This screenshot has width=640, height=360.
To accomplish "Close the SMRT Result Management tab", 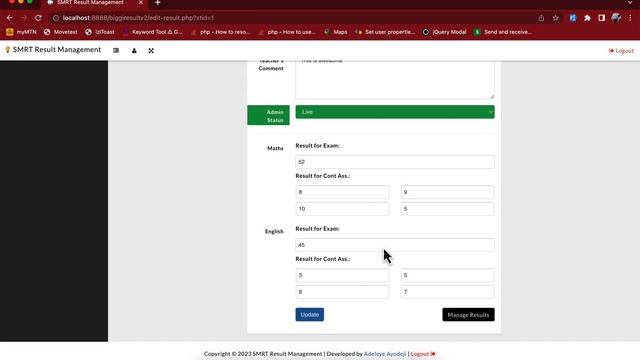I will tap(141, 3).
